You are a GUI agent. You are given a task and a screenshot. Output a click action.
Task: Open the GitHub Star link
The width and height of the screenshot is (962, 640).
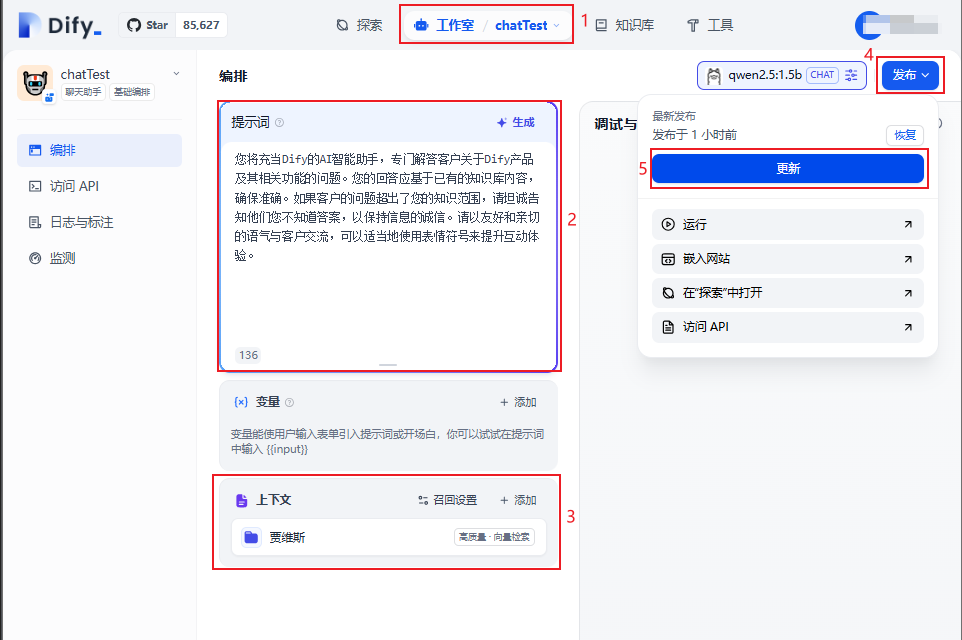(147, 25)
